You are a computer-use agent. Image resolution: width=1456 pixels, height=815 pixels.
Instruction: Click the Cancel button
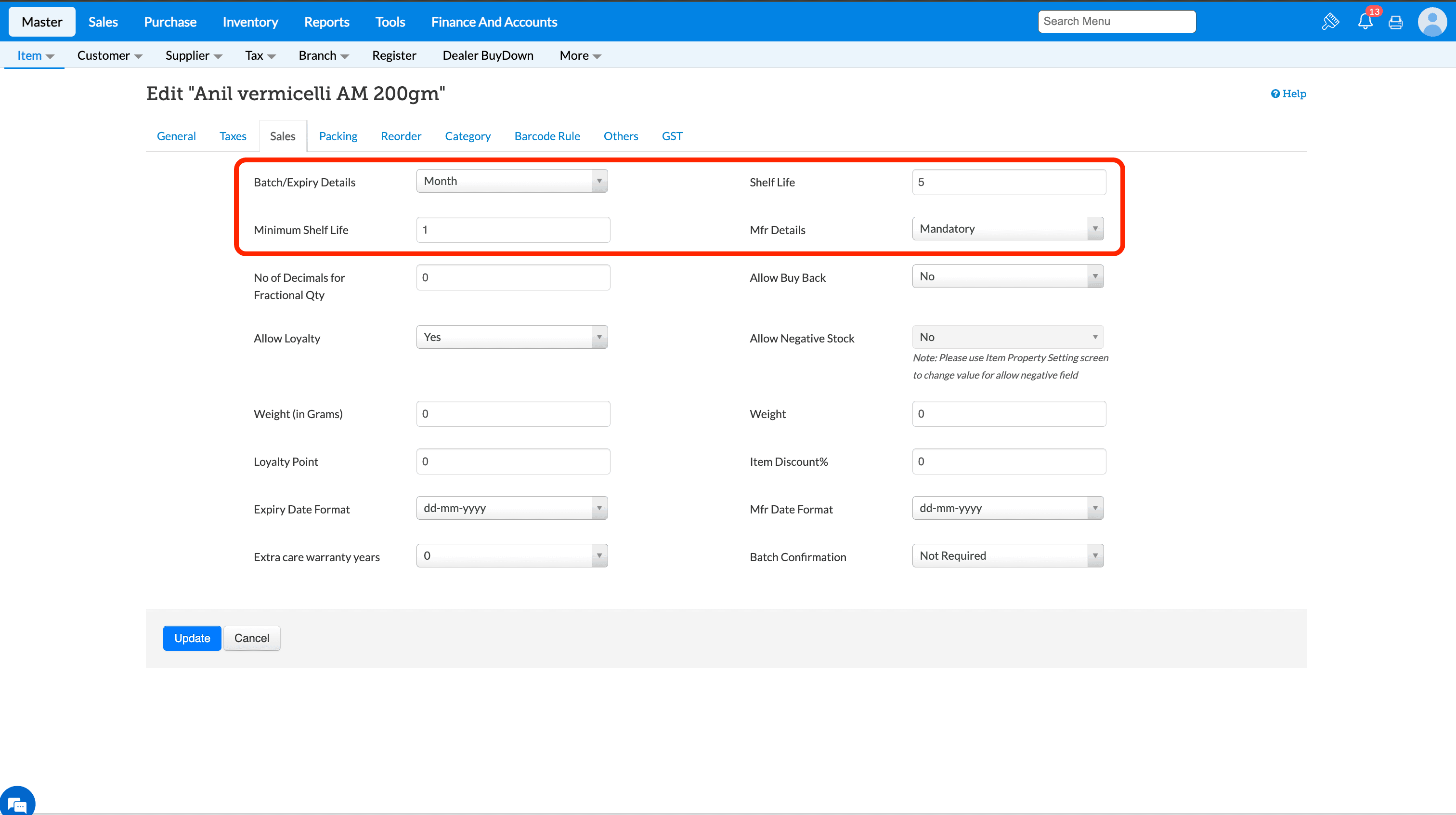251,638
